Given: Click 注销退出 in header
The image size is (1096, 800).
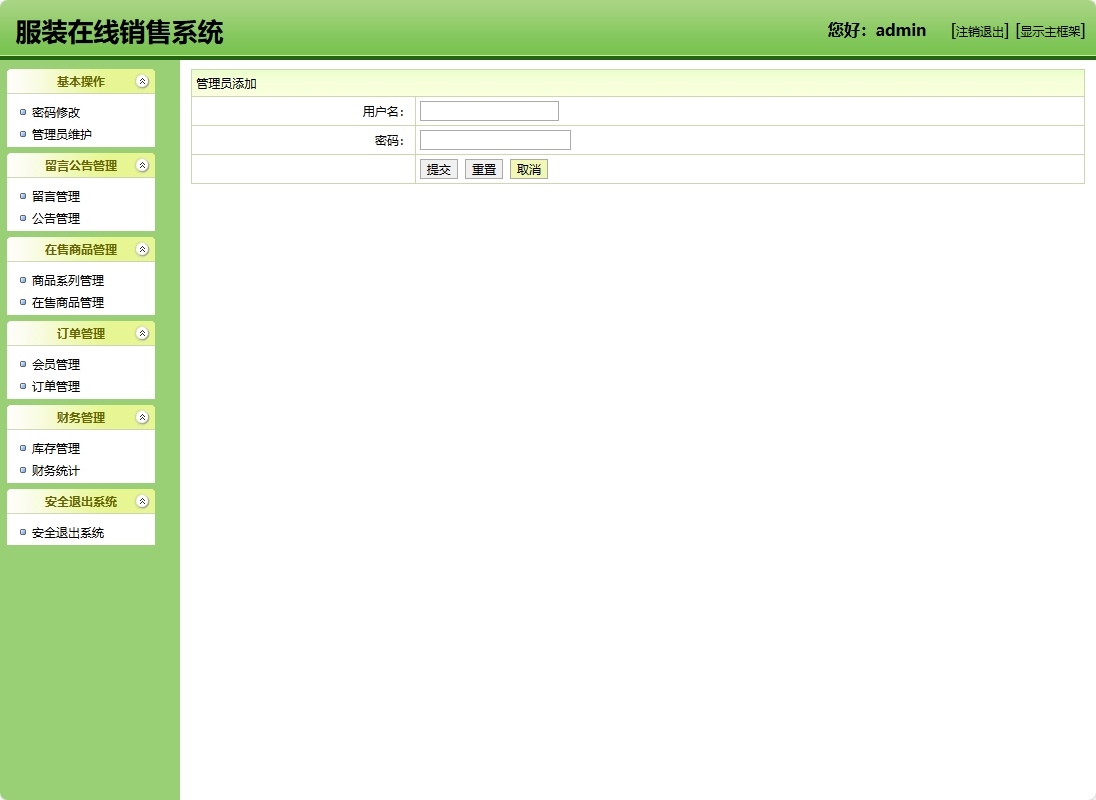Looking at the screenshot, I should click(x=979, y=31).
